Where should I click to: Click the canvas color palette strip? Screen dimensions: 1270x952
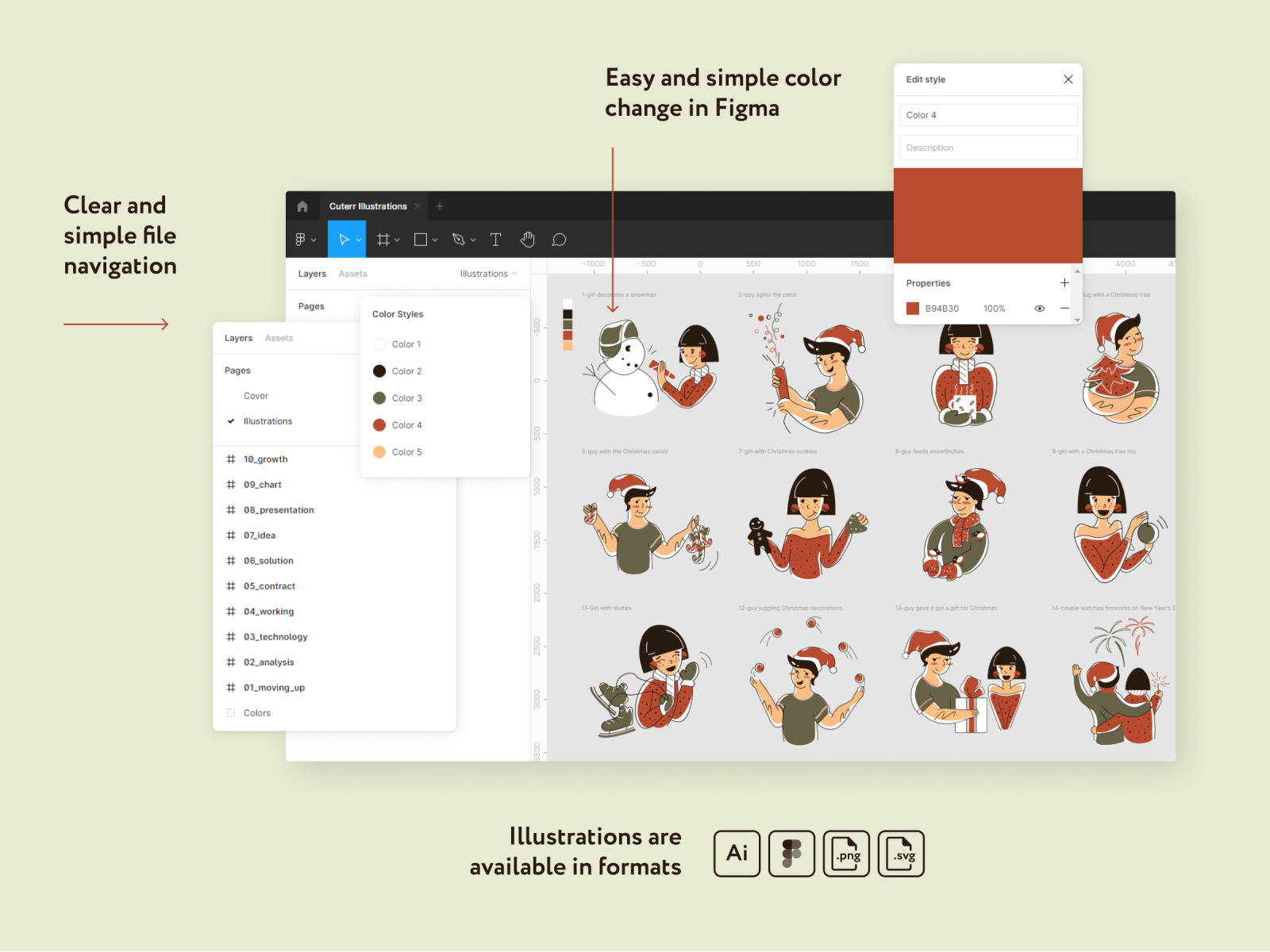568,324
